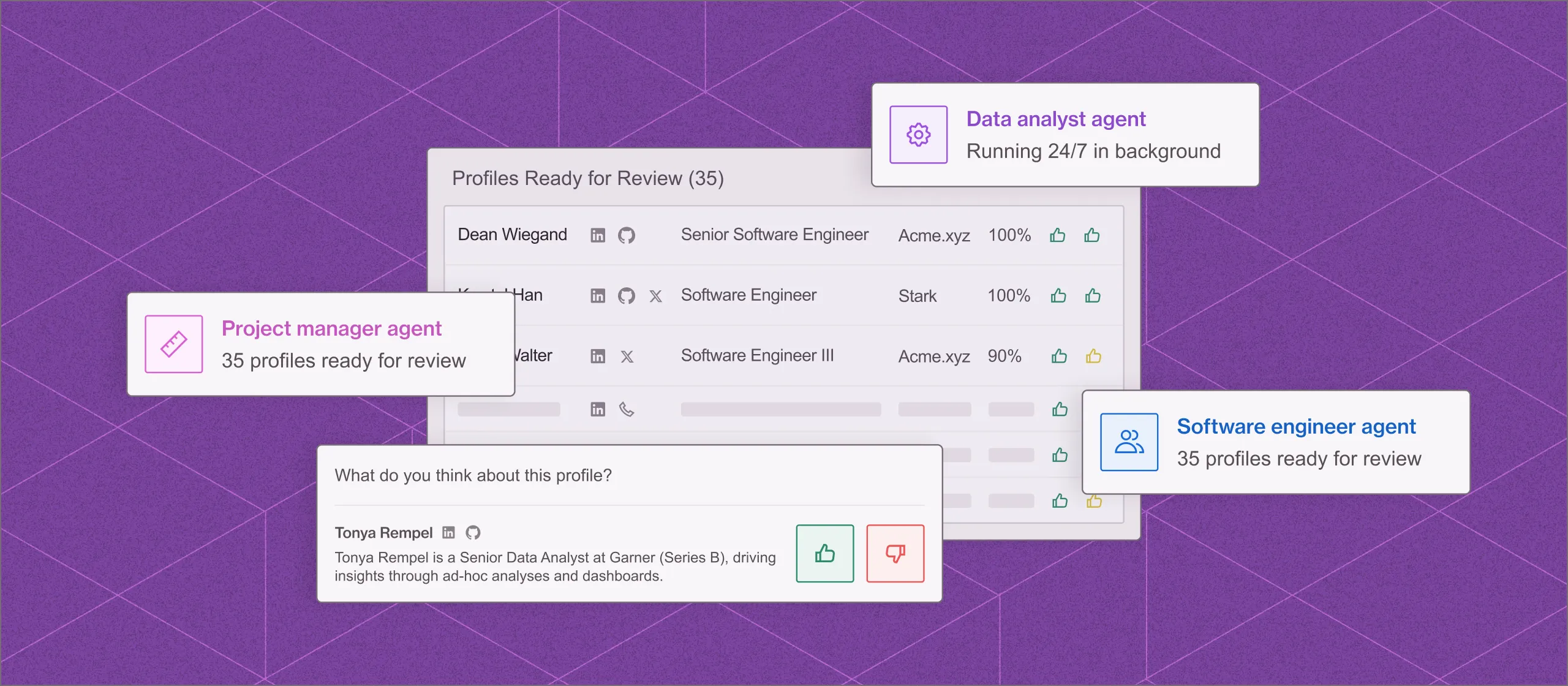Click second thumbs-up in Stark row
1568x686 pixels.
pos(1093,296)
